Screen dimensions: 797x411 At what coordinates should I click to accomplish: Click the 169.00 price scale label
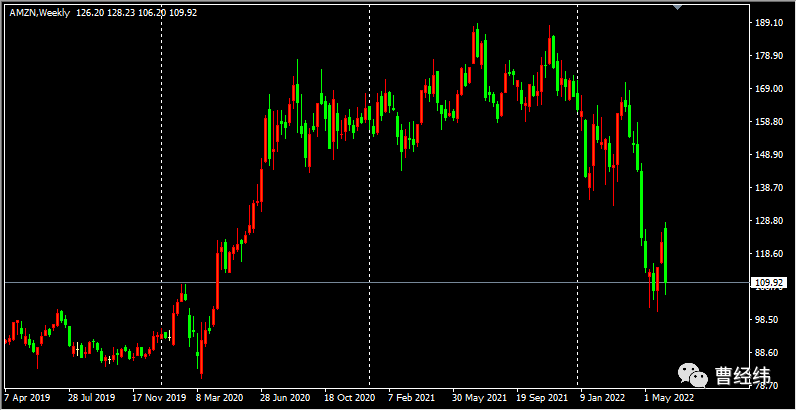tap(771, 89)
